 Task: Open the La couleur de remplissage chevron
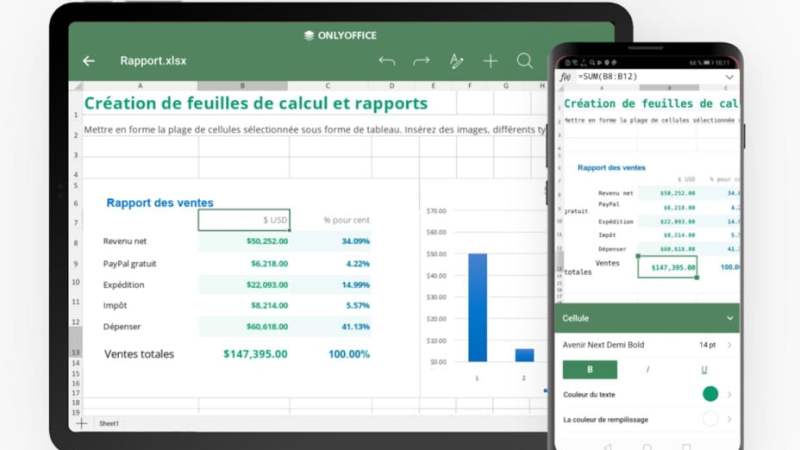(730, 419)
